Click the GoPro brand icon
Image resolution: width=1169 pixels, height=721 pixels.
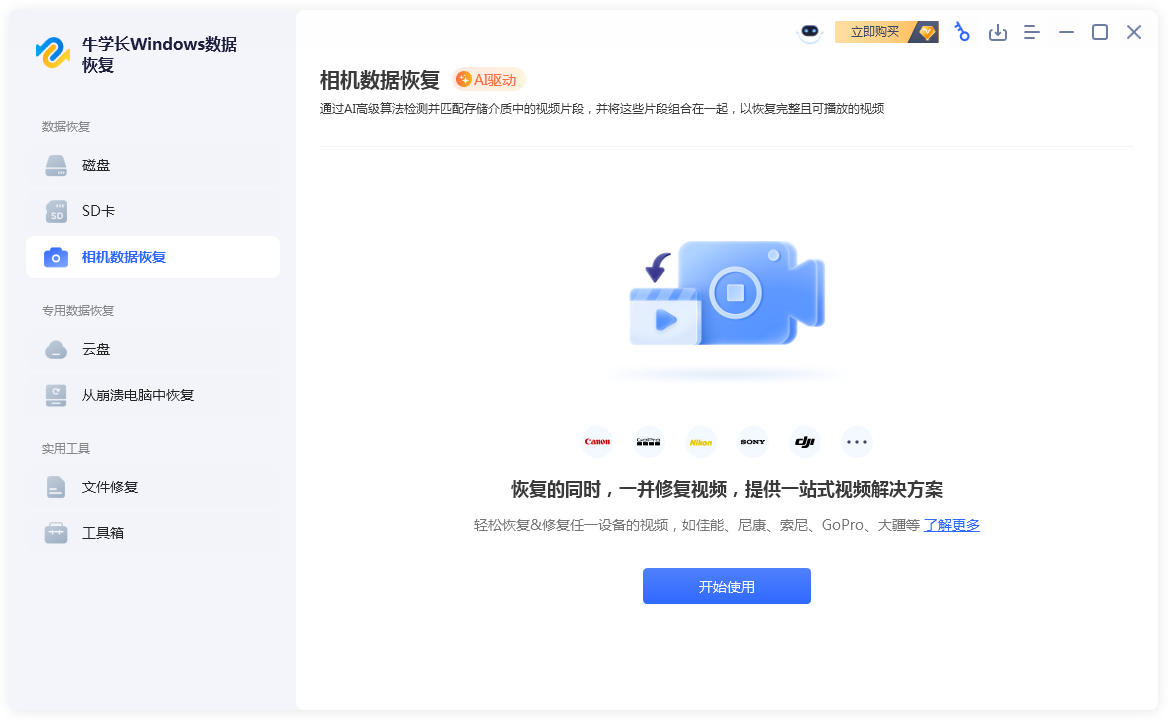tap(649, 442)
